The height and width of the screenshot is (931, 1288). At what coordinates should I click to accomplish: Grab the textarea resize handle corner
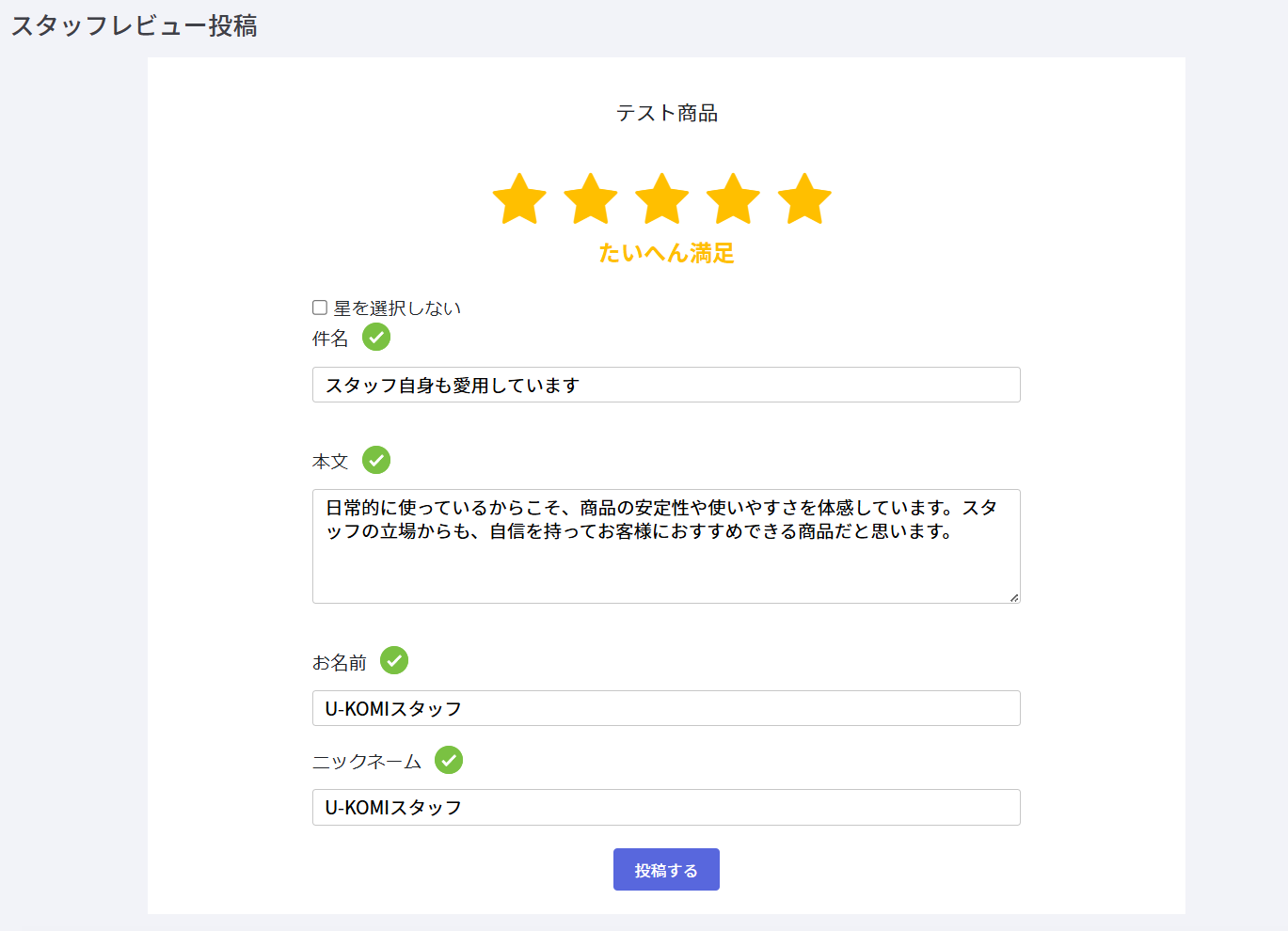point(1014,597)
